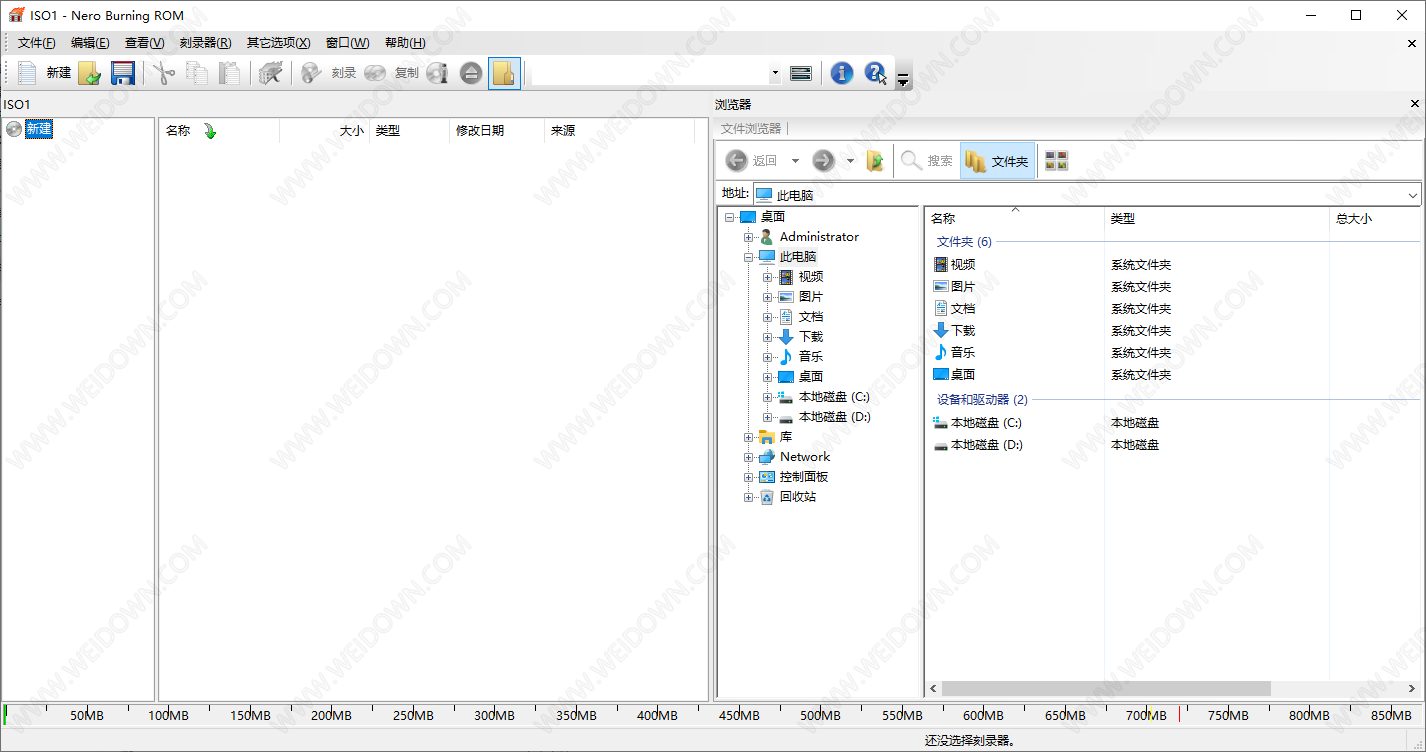The width and height of the screenshot is (1426, 752).
Task: Toggle the file browser panel icon
Action: [x=504, y=73]
